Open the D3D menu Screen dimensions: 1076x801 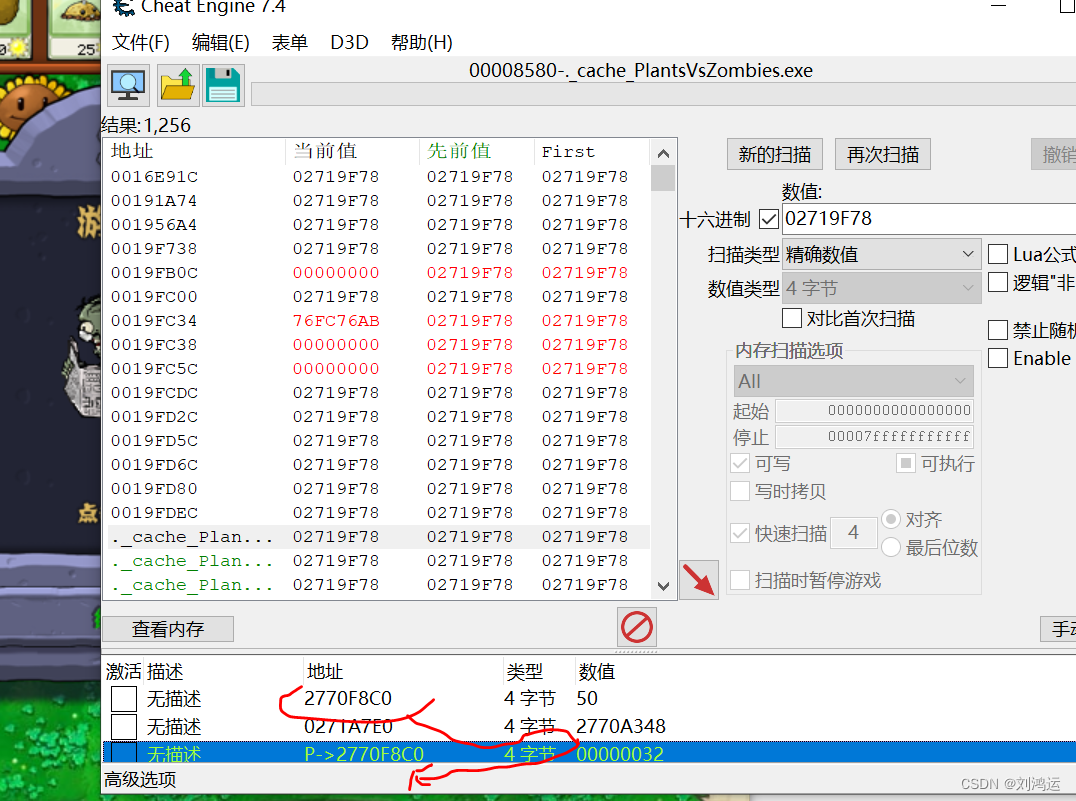tap(349, 43)
